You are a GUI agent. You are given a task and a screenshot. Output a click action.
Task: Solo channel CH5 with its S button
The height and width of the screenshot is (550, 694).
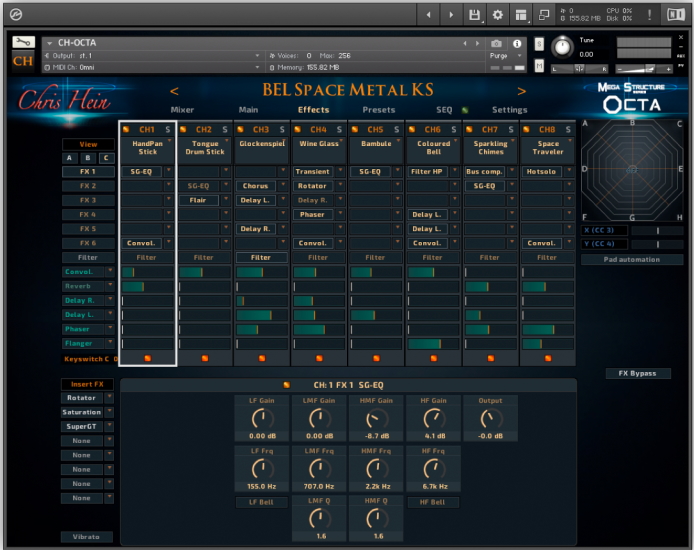pos(397,129)
